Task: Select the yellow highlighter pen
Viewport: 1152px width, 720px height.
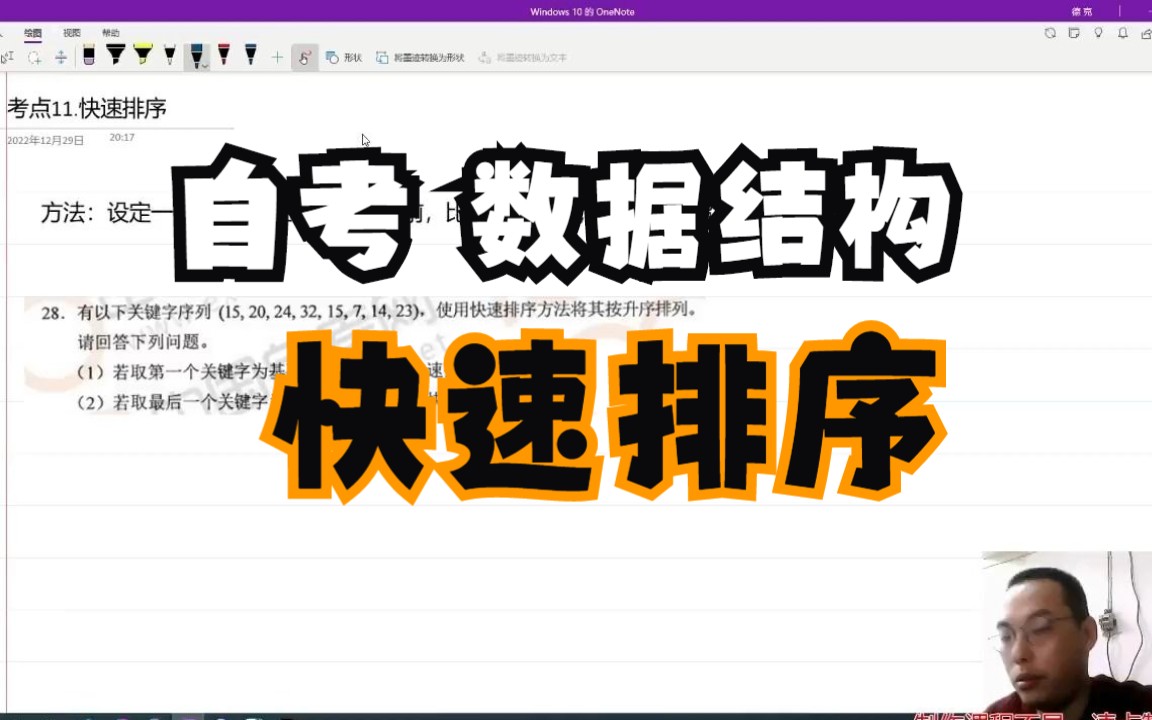Action: (143, 55)
